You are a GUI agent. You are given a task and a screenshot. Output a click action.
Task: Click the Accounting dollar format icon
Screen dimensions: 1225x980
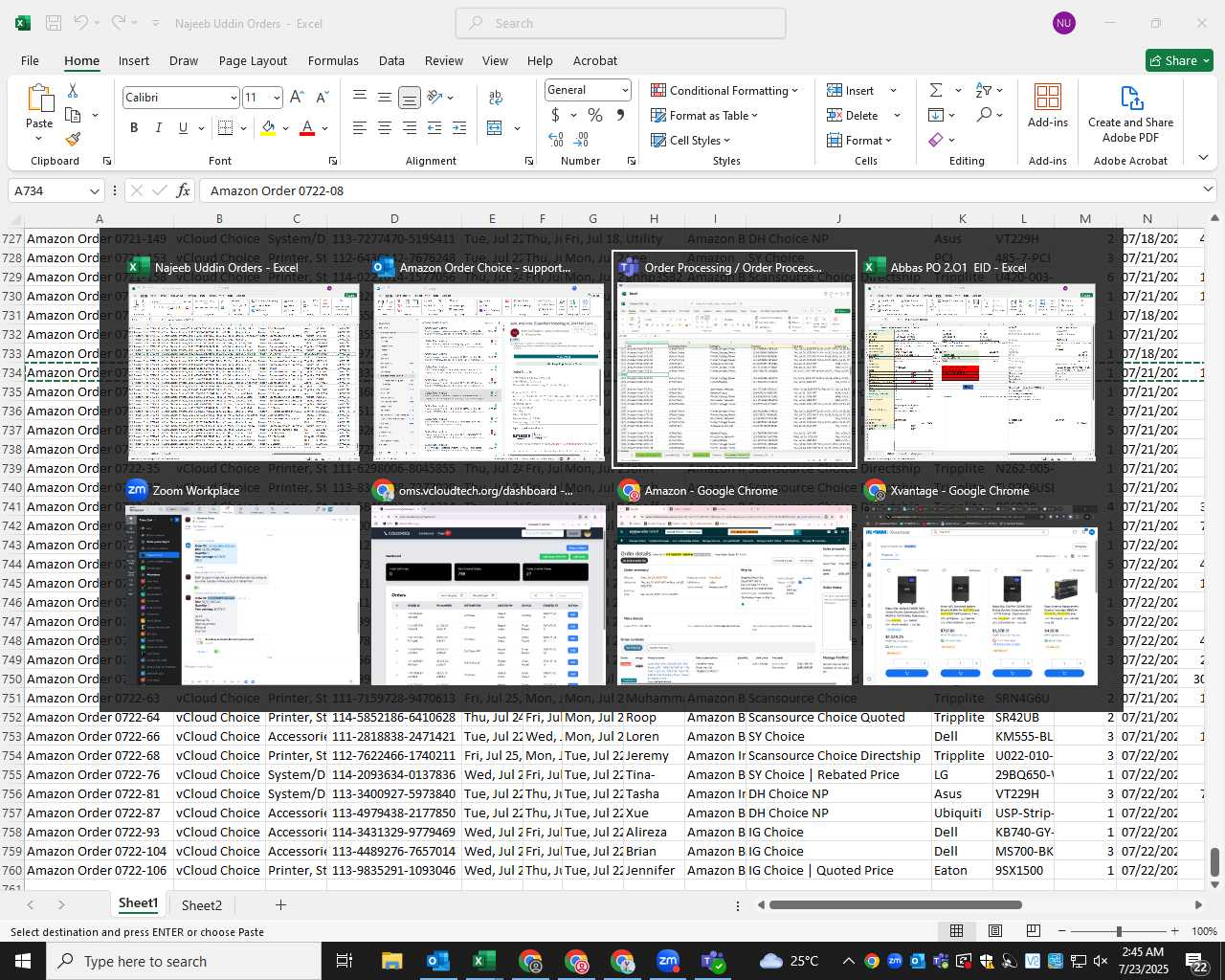(x=555, y=115)
